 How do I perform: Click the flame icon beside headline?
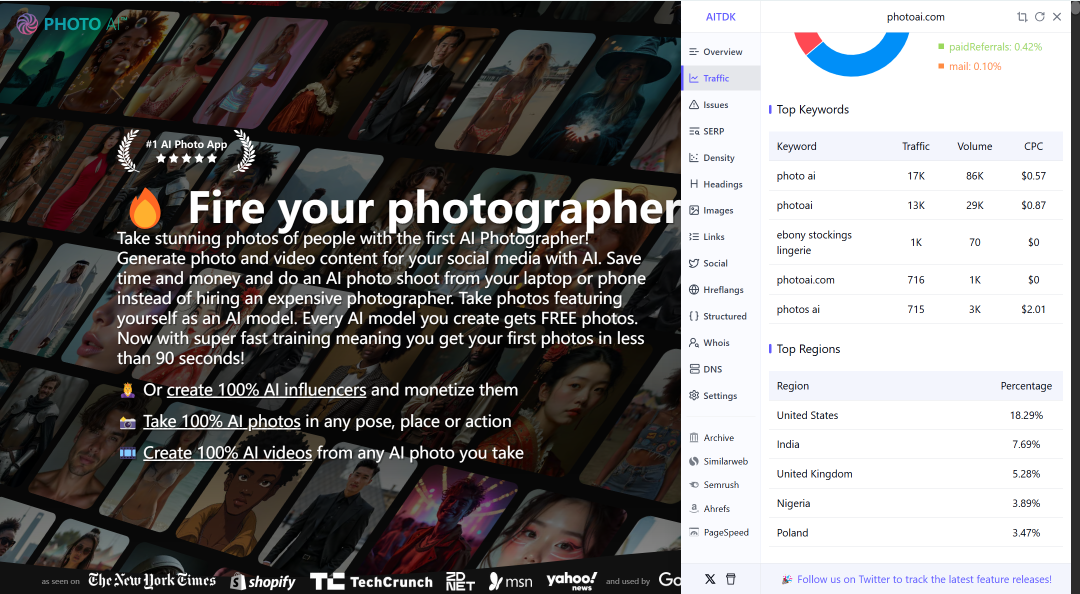pyautogui.click(x=145, y=208)
